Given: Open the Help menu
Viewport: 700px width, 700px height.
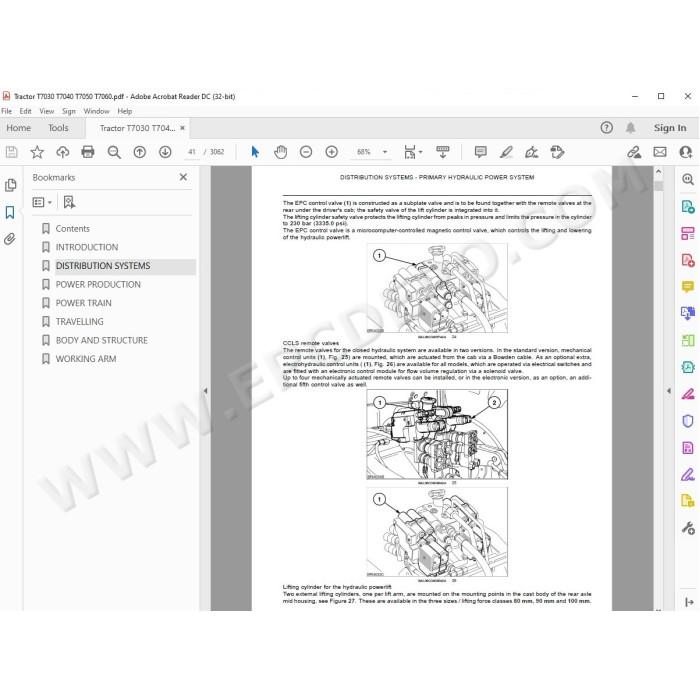Looking at the screenshot, I should pyautogui.click(x=125, y=111).
